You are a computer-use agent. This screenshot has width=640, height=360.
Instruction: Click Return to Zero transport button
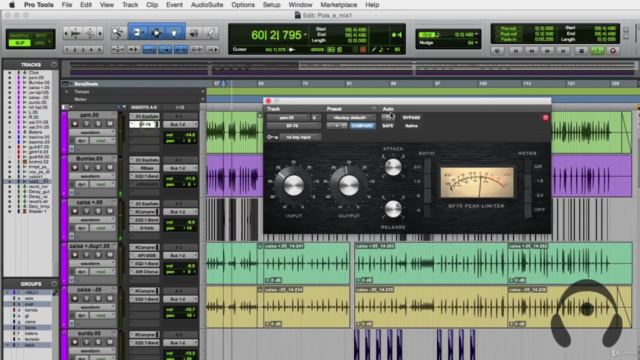tap(516, 51)
